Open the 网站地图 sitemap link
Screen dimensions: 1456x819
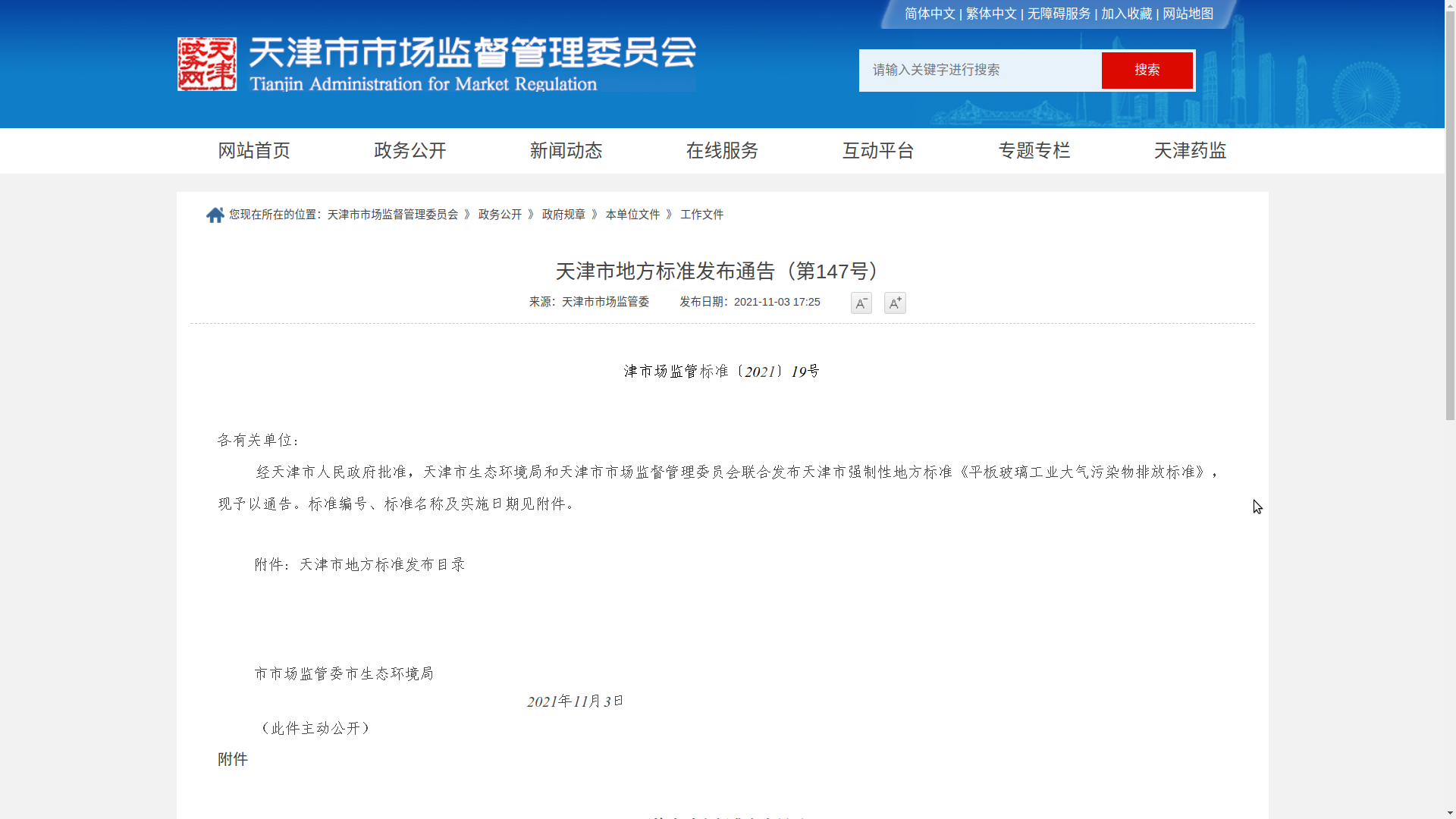pyautogui.click(x=1188, y=14)
